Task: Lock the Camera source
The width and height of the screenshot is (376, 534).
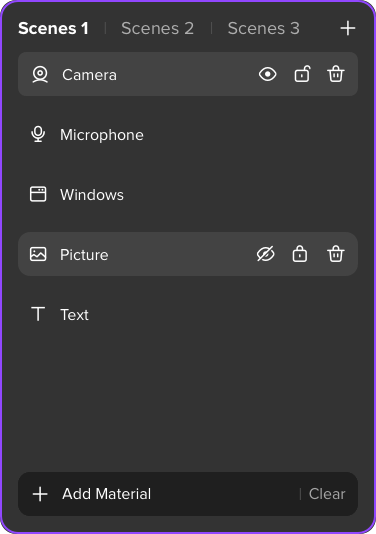Action: tap(302, 74)
